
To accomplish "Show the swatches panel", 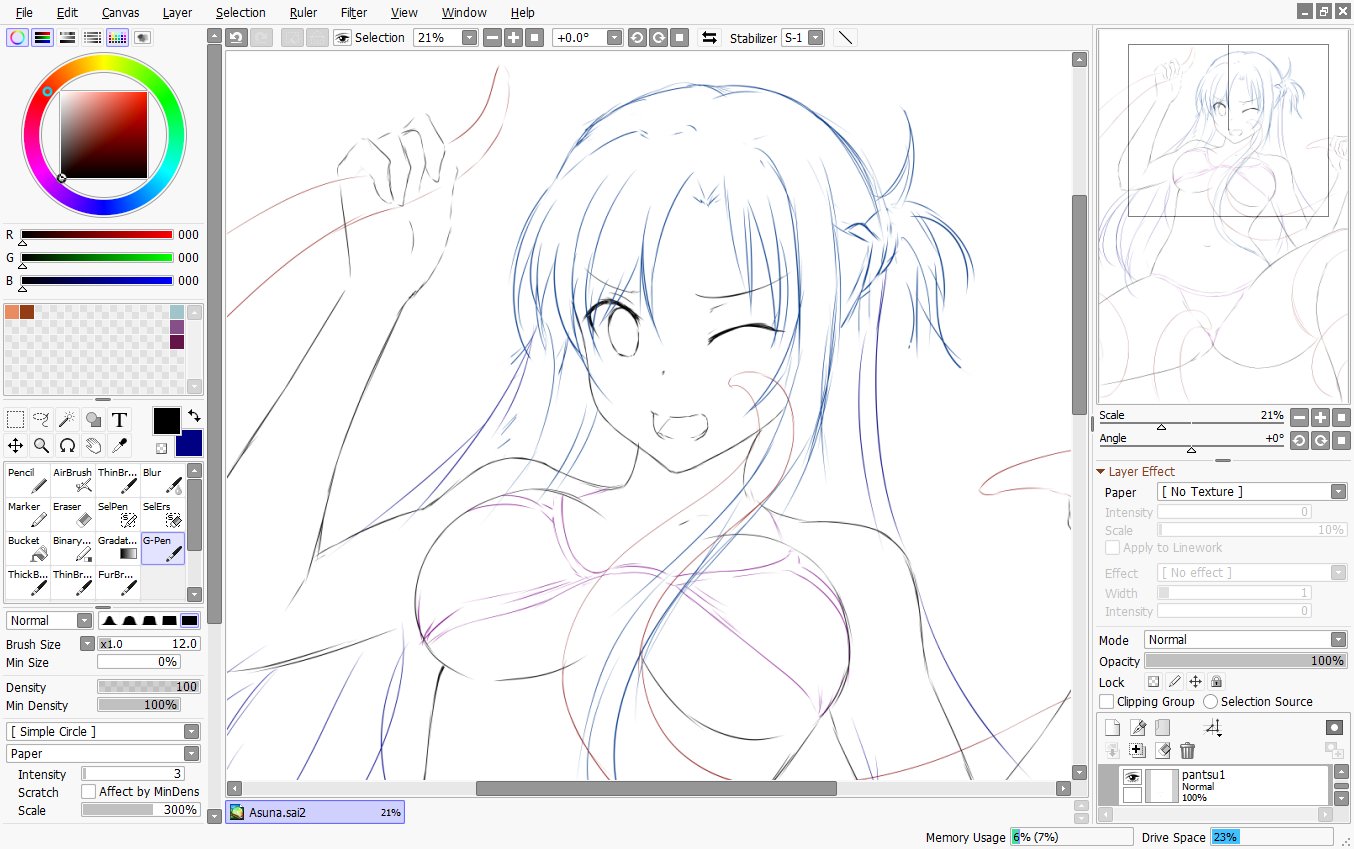I will click(117, 37).
